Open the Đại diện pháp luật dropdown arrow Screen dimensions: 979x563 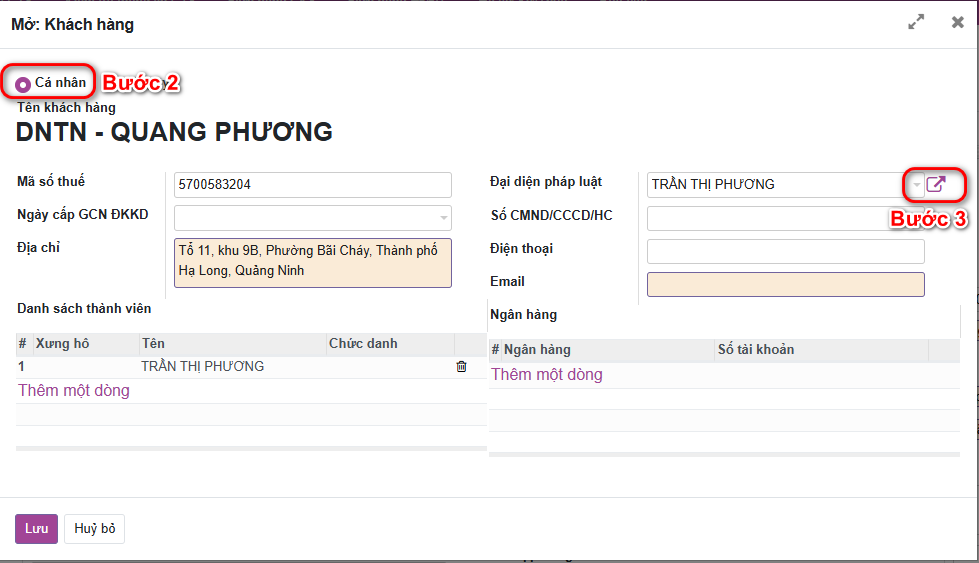click(917, 185)
